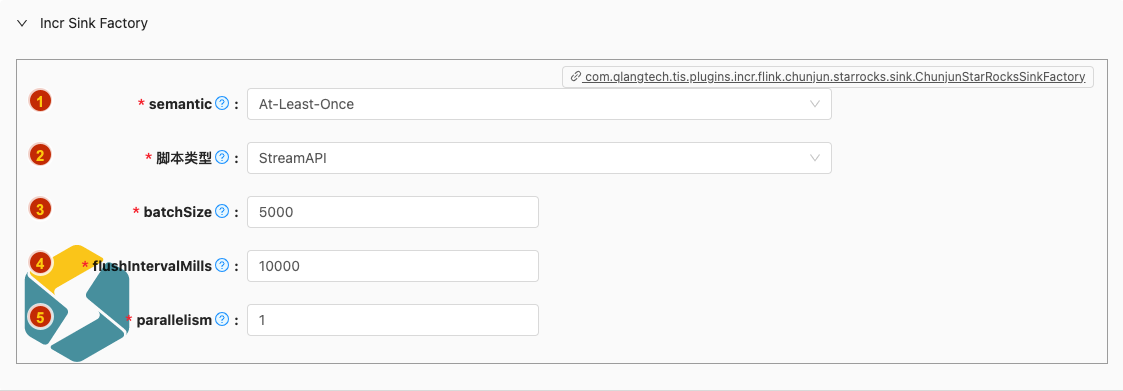Click the badge numbered 4

click(x=40, y=263)
